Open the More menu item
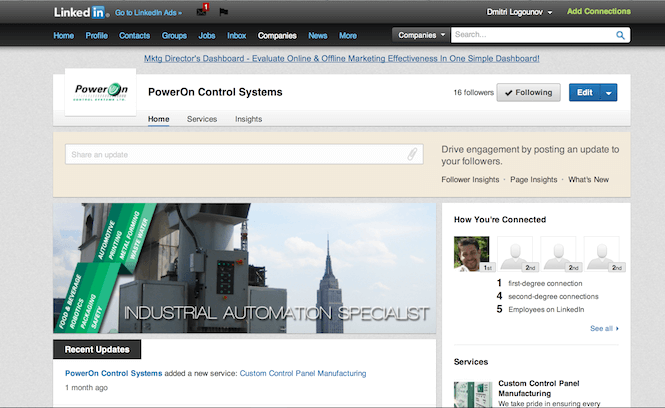Image resolution: width=665 pixels, height=408 pixels. (348, 36)
